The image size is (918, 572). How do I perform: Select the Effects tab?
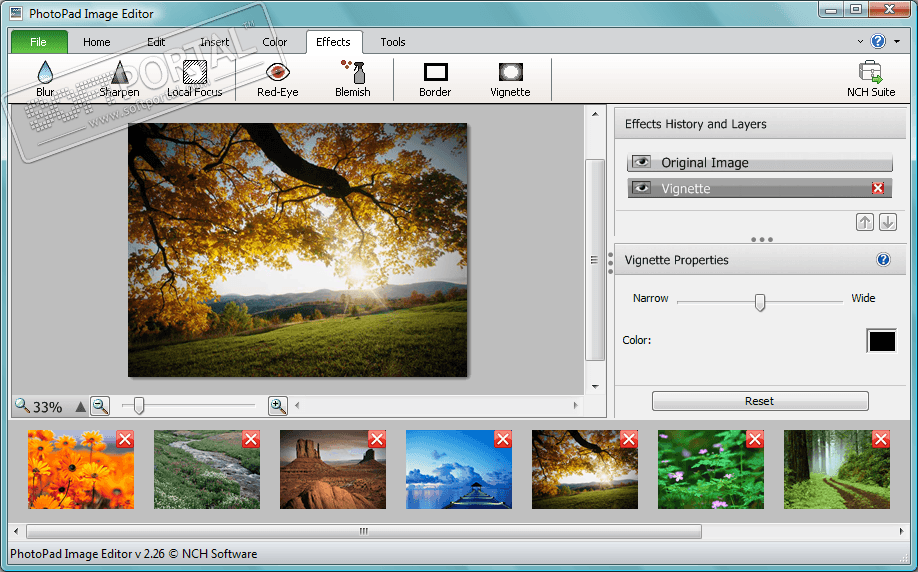click(334, 42)
